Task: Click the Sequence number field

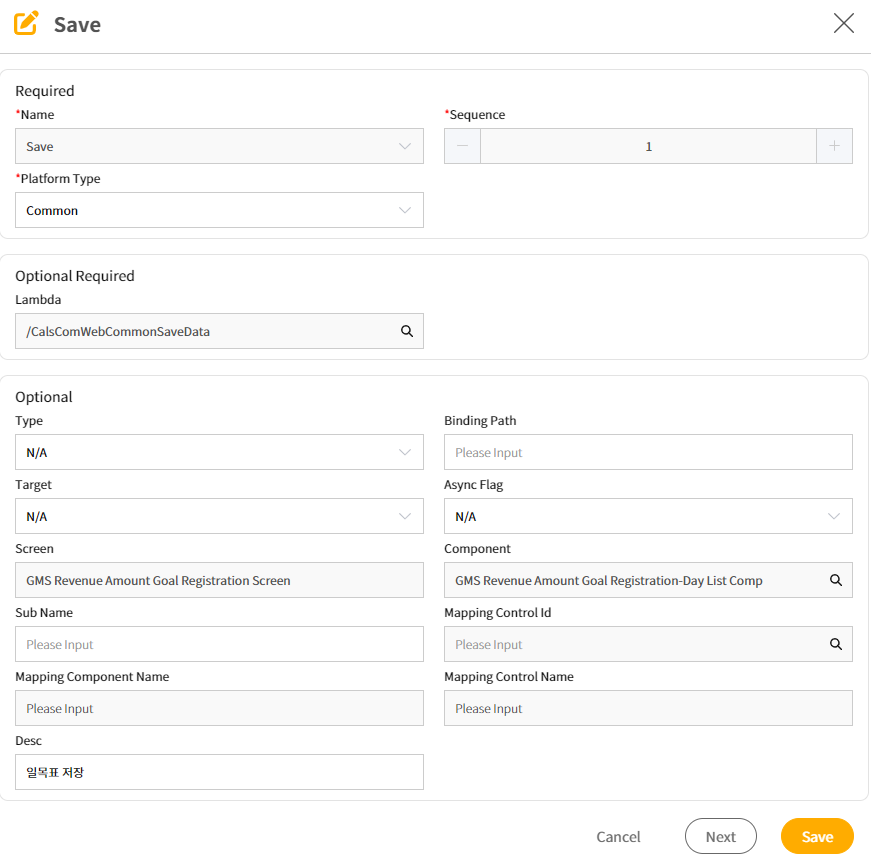Action: tap(648, 146)
